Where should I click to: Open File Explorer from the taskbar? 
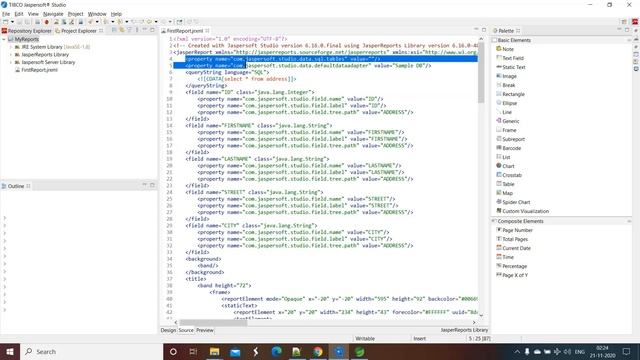coord(215,351)
